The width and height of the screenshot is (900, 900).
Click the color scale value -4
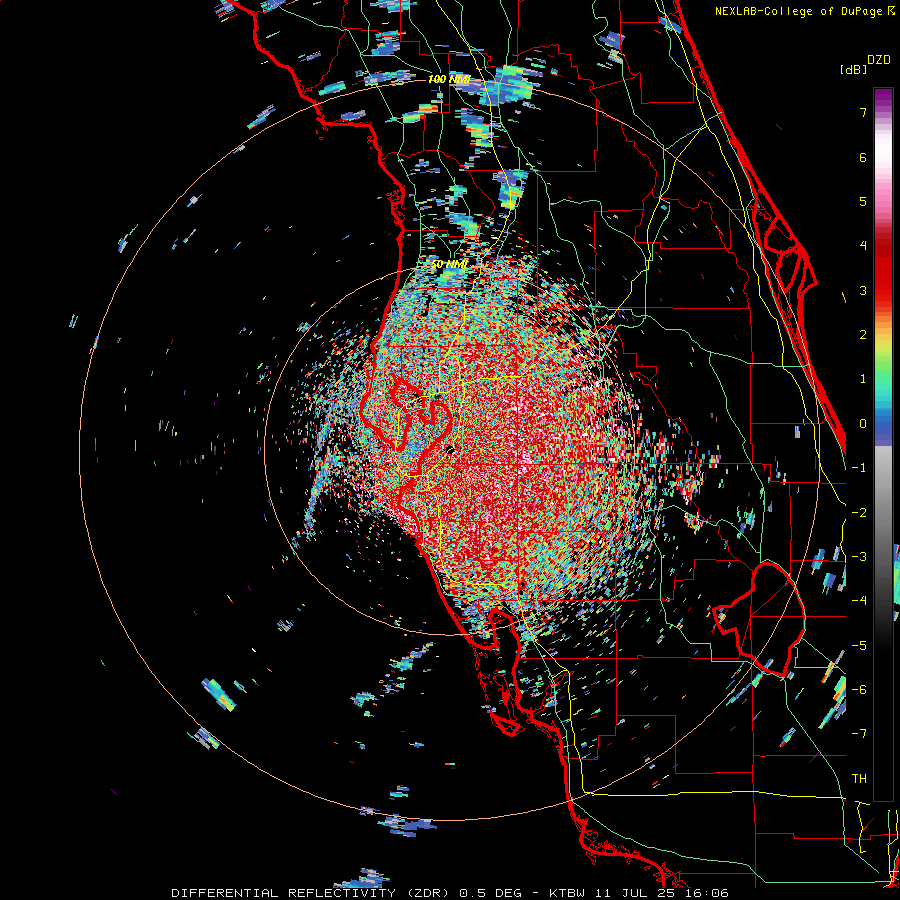pyautogui.click(x=859, y=601)
